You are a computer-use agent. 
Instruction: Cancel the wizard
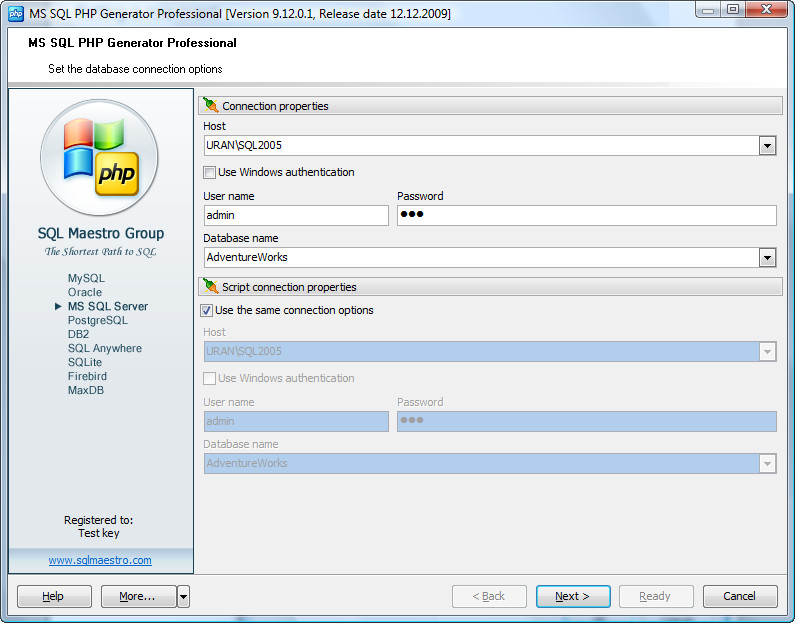(x=740, y=597)
